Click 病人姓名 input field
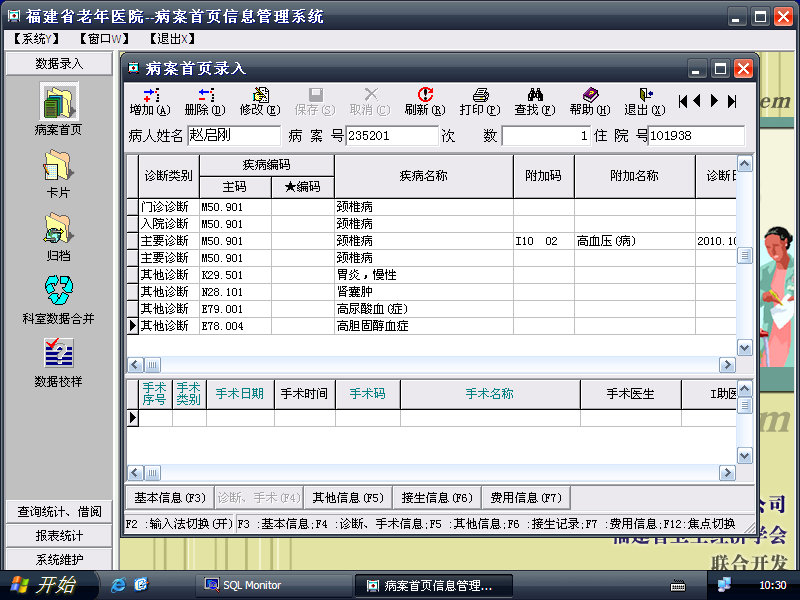Image resolution: width=800 pixels, height=600 pixels. [234, 136]
